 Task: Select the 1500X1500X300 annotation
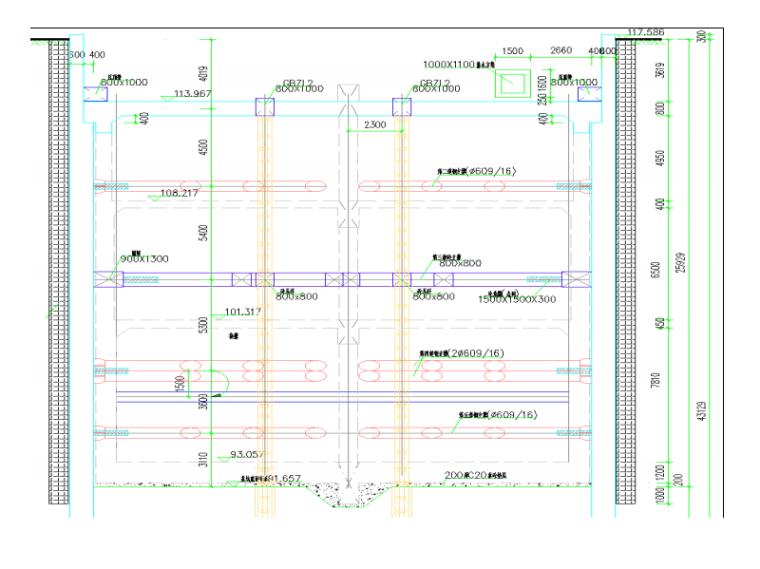click(518, 299)
